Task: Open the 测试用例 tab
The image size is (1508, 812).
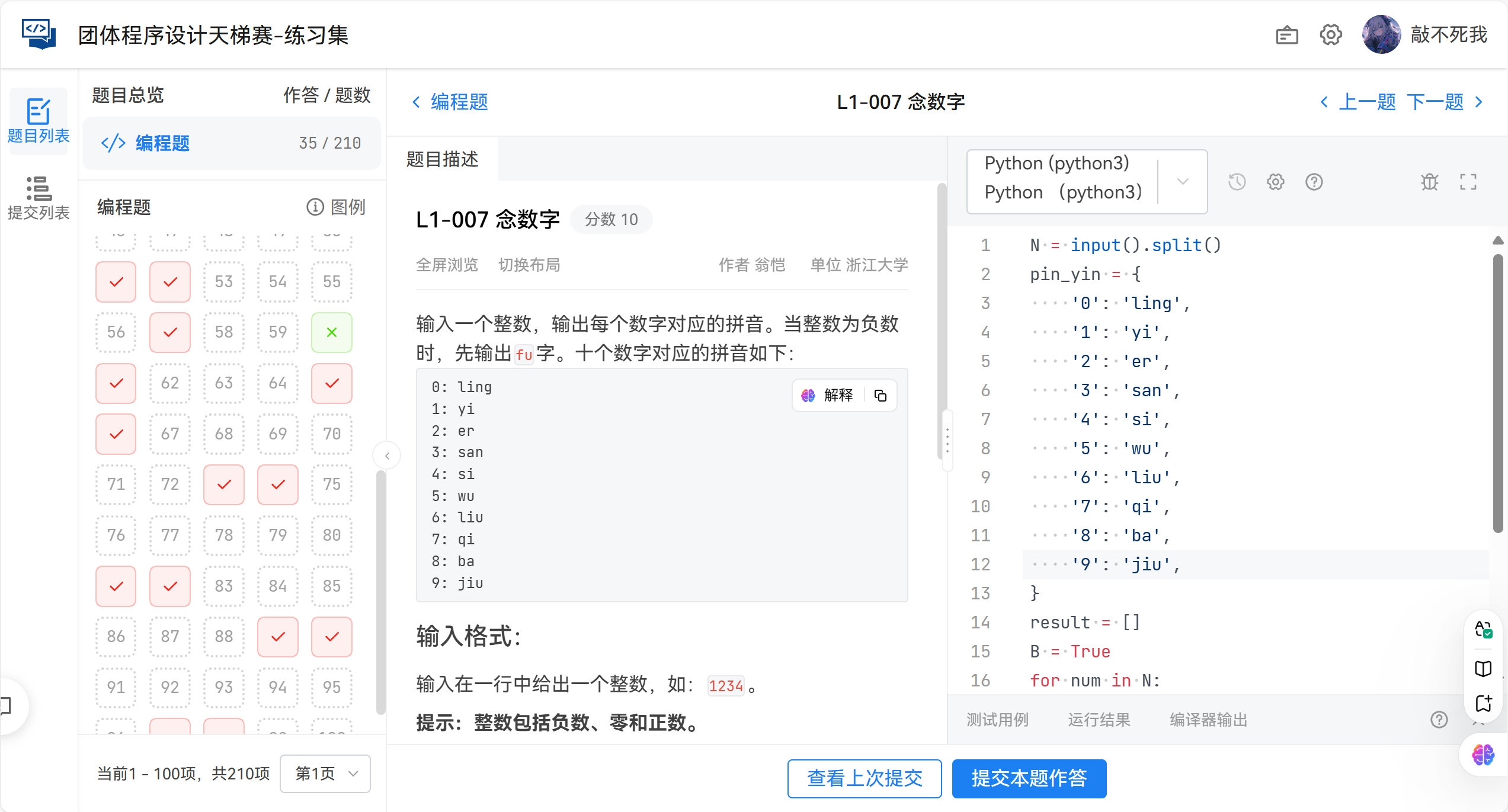Action: [x=997, y=720]
